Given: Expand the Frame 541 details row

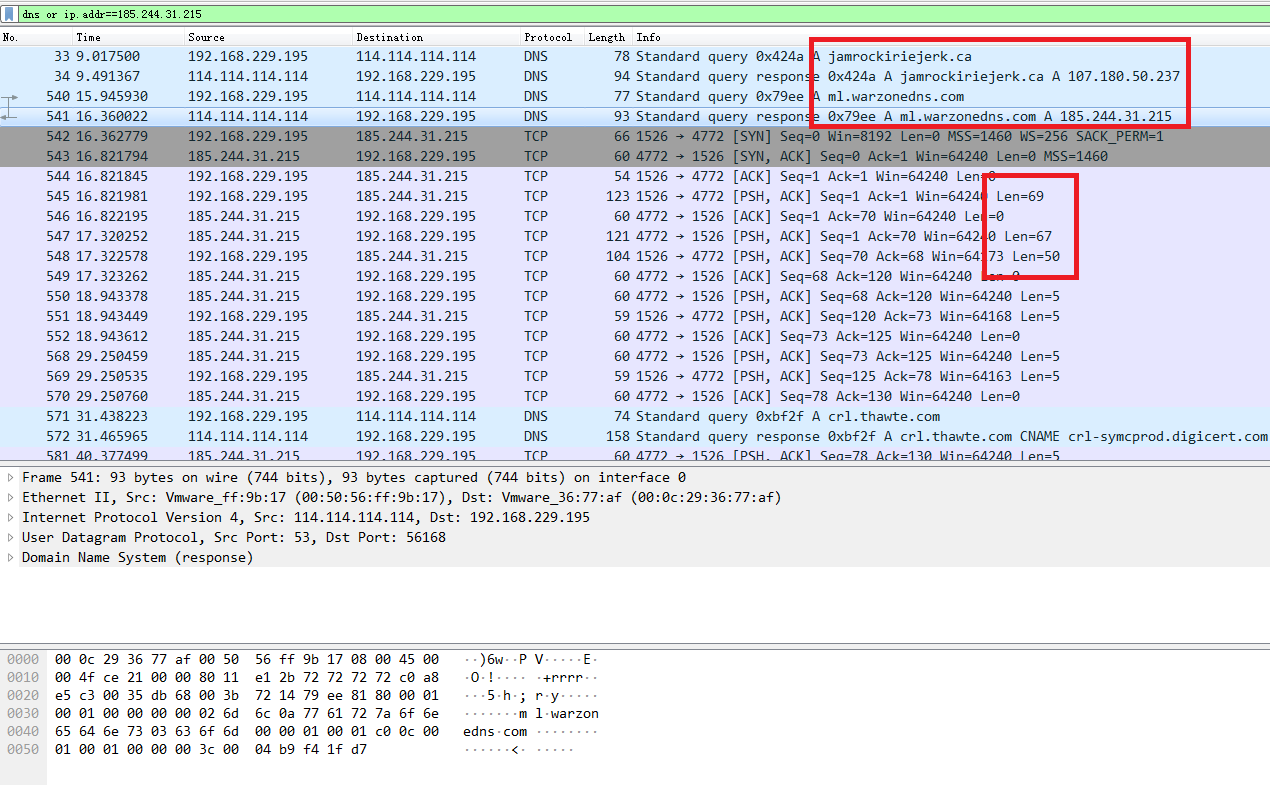Looking at the screenshot, I should [x=11, y=477].
